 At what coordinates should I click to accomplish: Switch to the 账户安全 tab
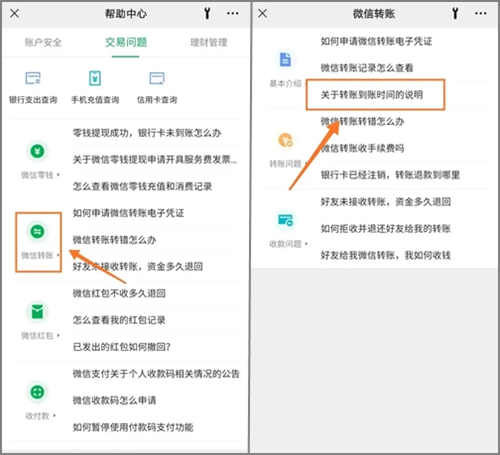click(x=43, y=43)
